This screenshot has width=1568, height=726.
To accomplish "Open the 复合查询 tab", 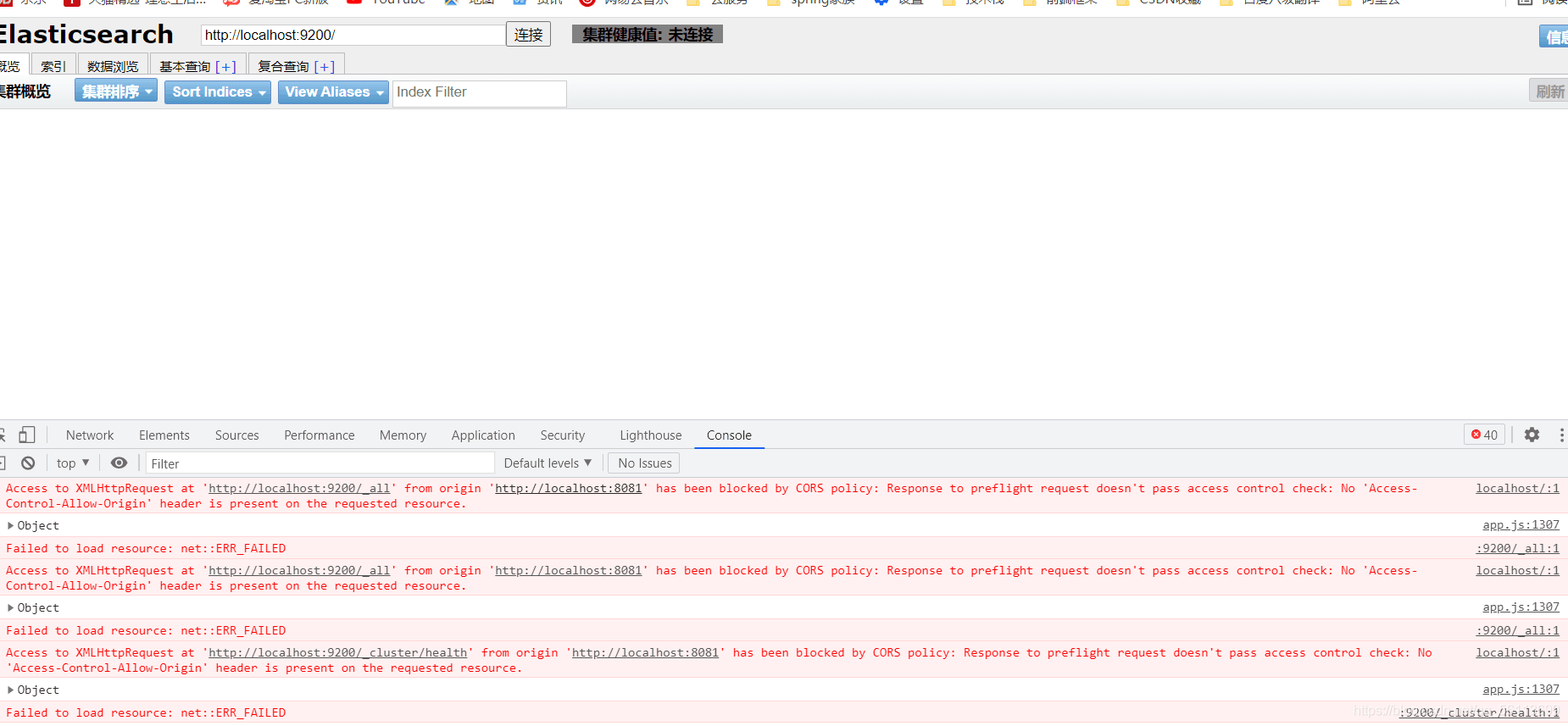I will [283, 66].
